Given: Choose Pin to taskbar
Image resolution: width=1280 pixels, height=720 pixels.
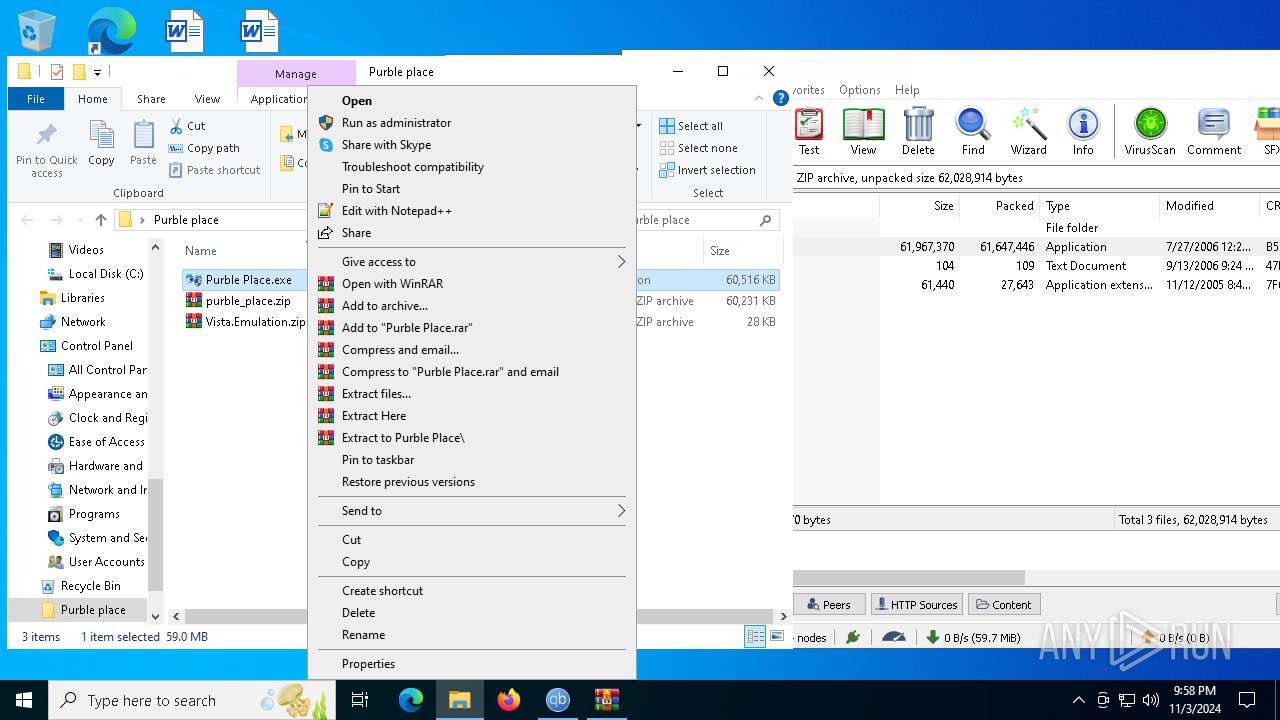Looking at the screenshot, I should (472, 460).
